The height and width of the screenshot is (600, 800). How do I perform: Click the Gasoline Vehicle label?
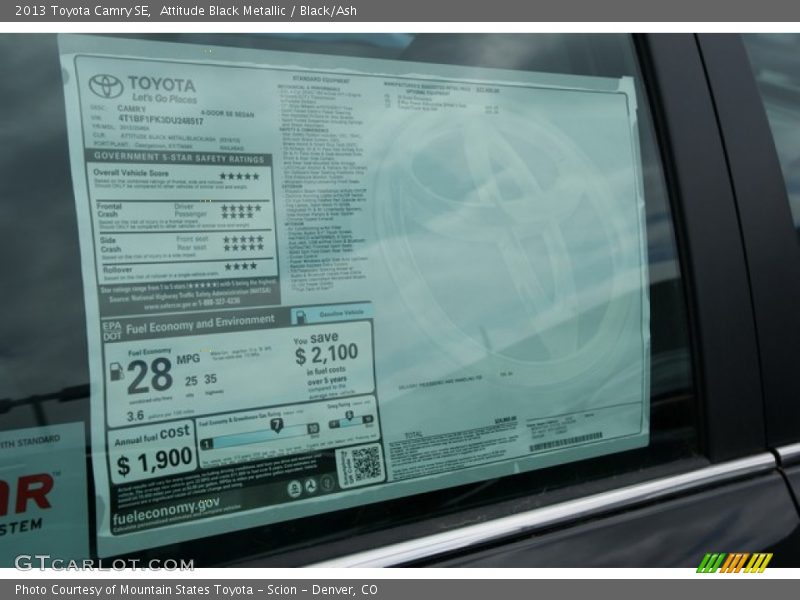(x=341, y=313)
